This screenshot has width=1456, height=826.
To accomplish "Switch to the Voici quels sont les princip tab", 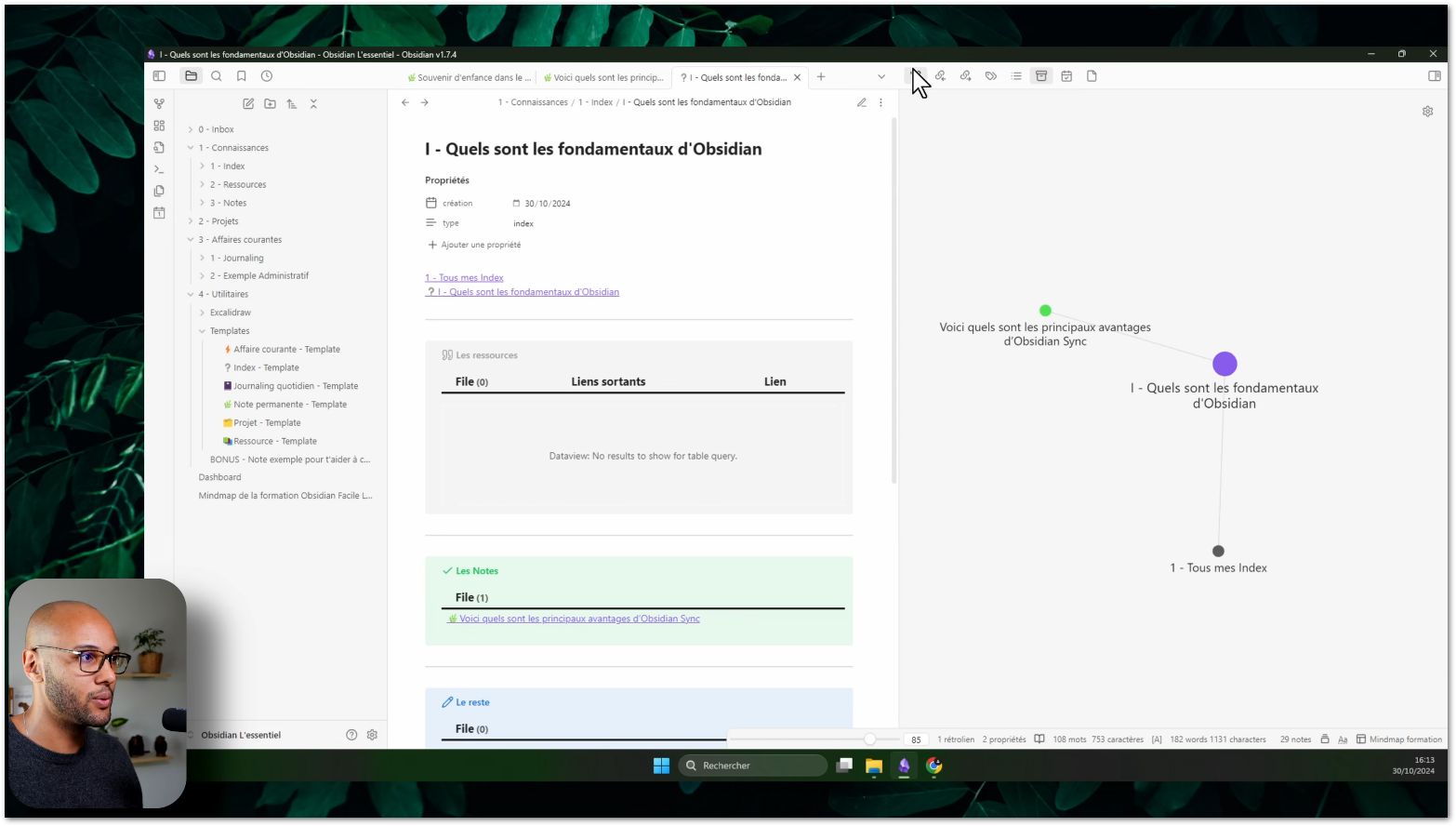I will pos(605,78).
